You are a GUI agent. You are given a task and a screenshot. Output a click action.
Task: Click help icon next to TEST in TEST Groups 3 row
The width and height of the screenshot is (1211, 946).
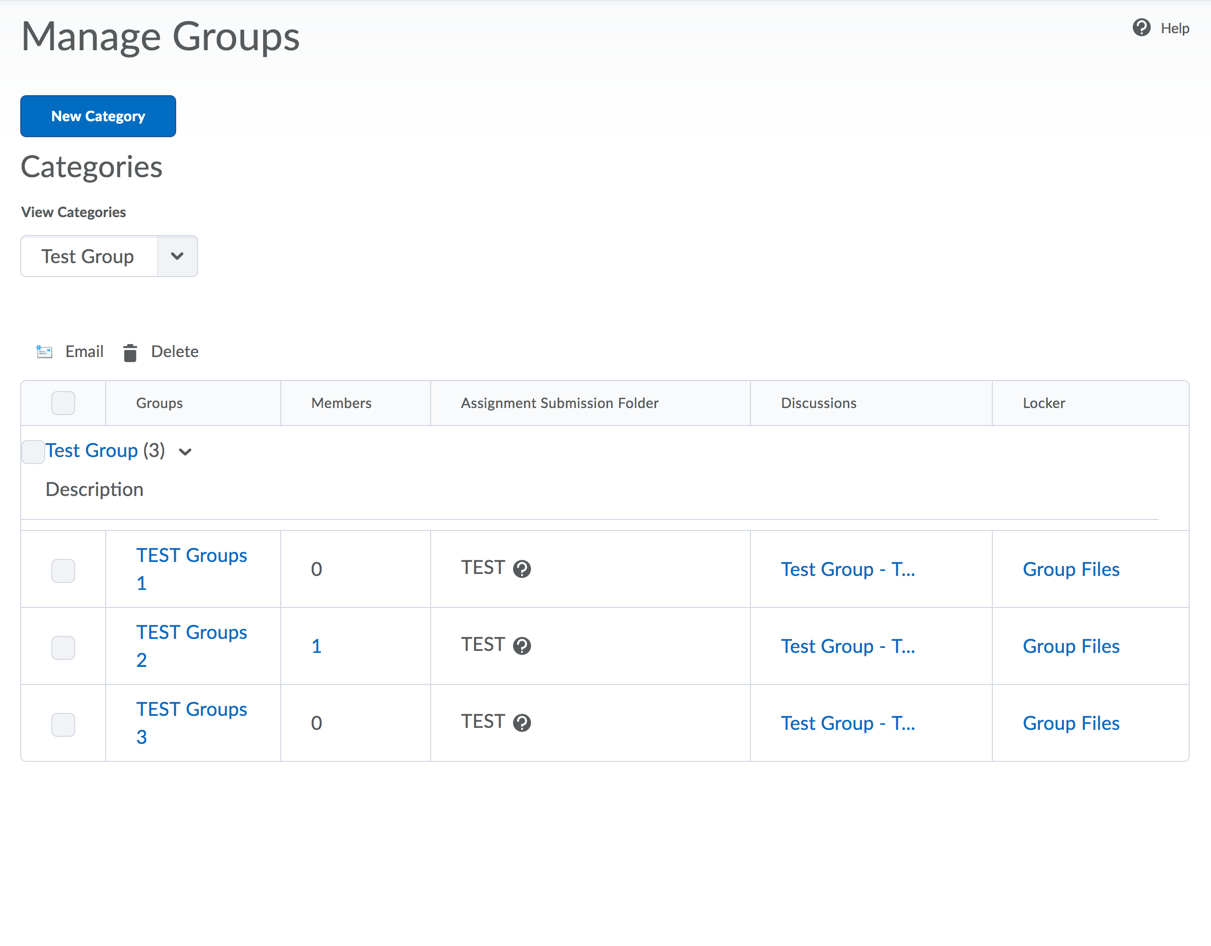[522, 723]
